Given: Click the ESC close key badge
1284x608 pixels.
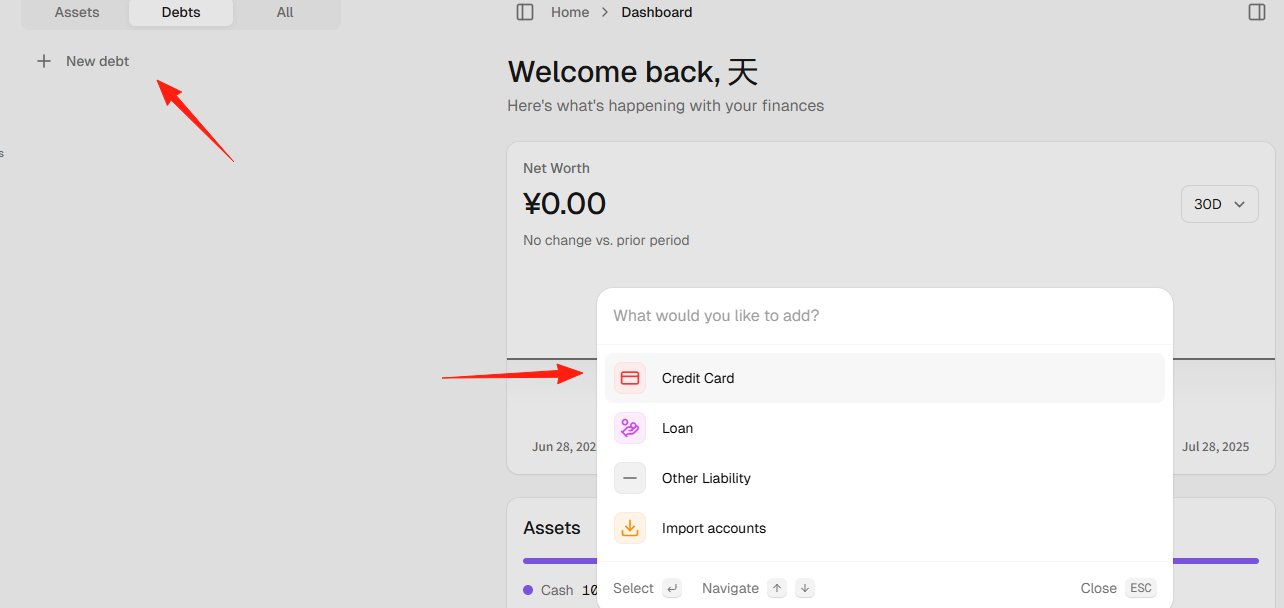Looking at the screenshot, I should click(x=1141, y=588).
